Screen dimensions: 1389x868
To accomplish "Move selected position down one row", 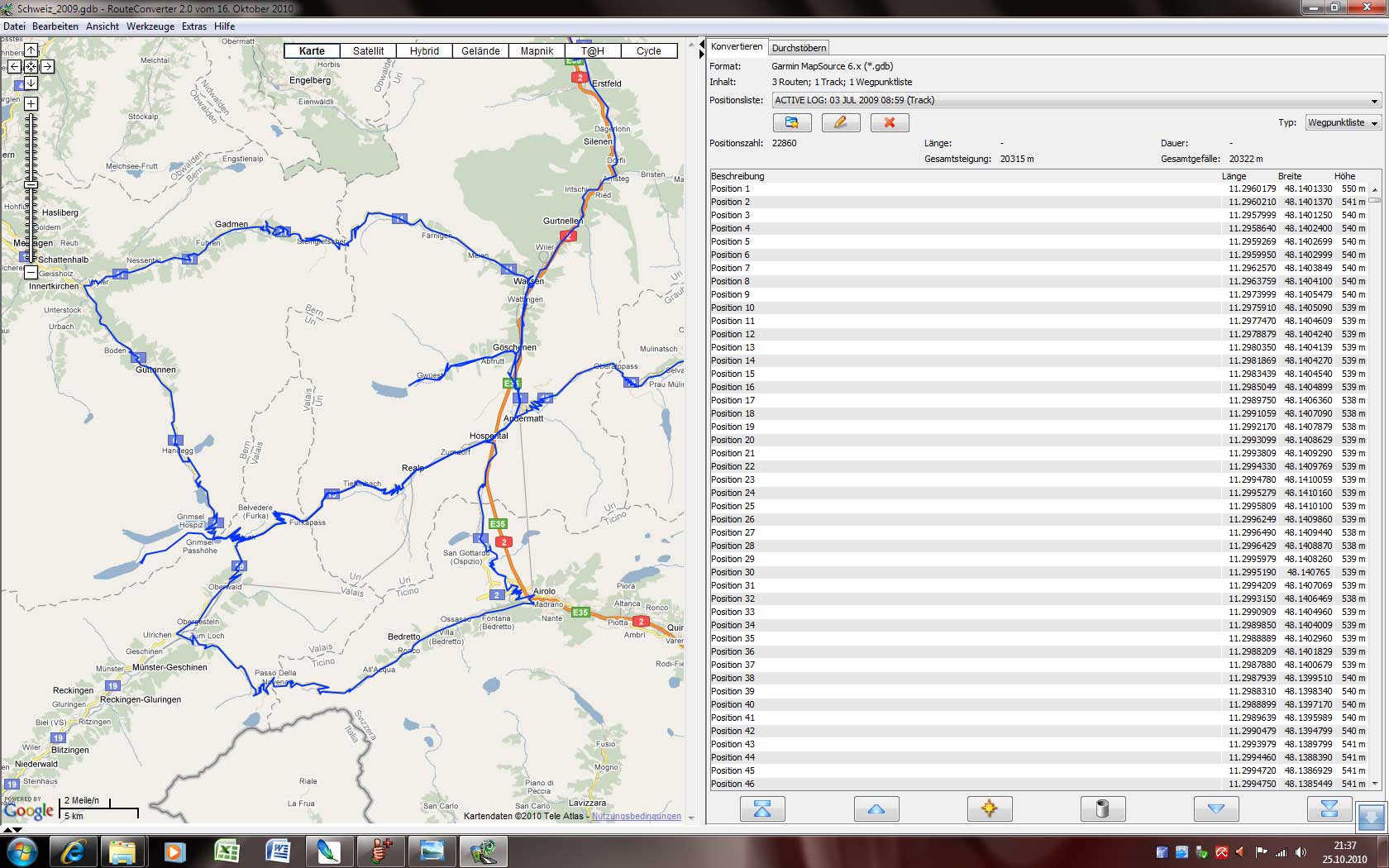I will [x=1216, y=808].
